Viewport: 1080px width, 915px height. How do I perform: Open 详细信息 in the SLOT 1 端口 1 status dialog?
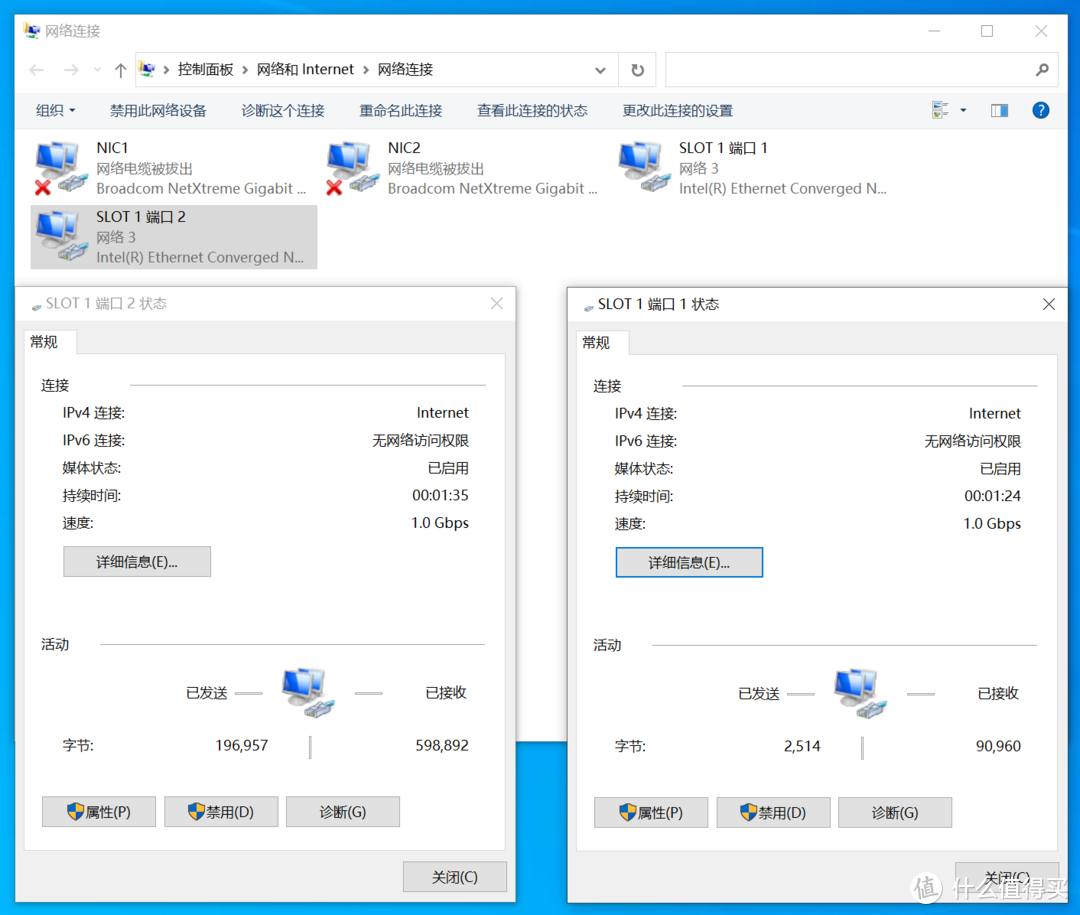(x=688, y=562)
